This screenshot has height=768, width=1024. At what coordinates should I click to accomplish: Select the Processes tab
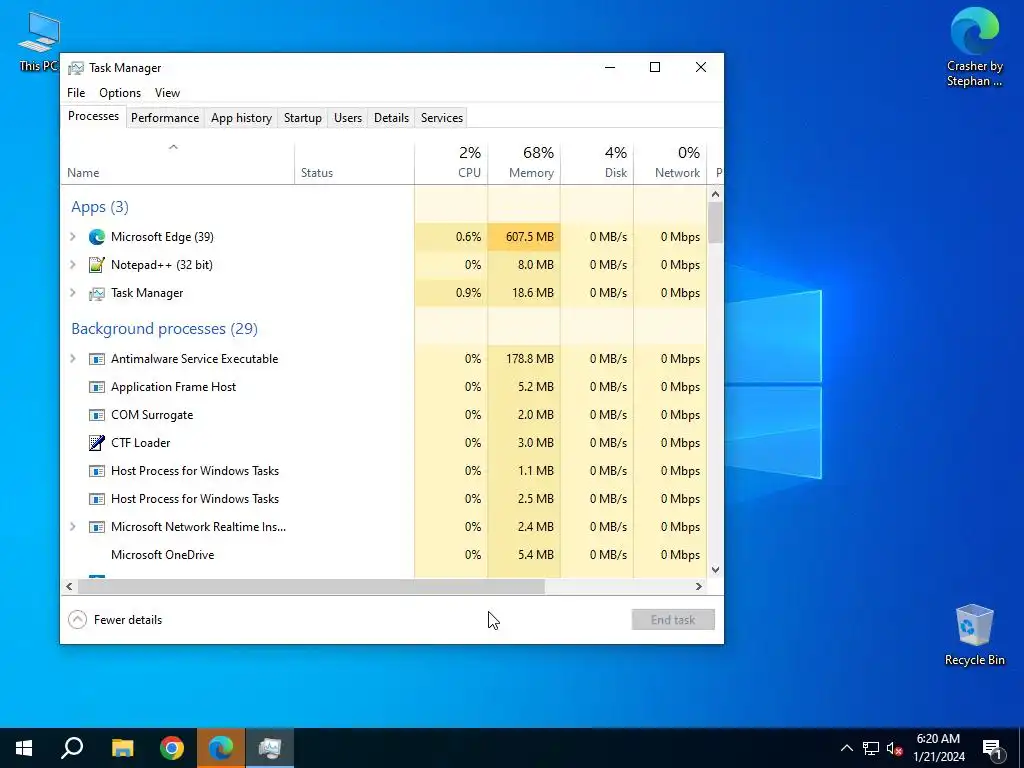[x=93, y=116]
